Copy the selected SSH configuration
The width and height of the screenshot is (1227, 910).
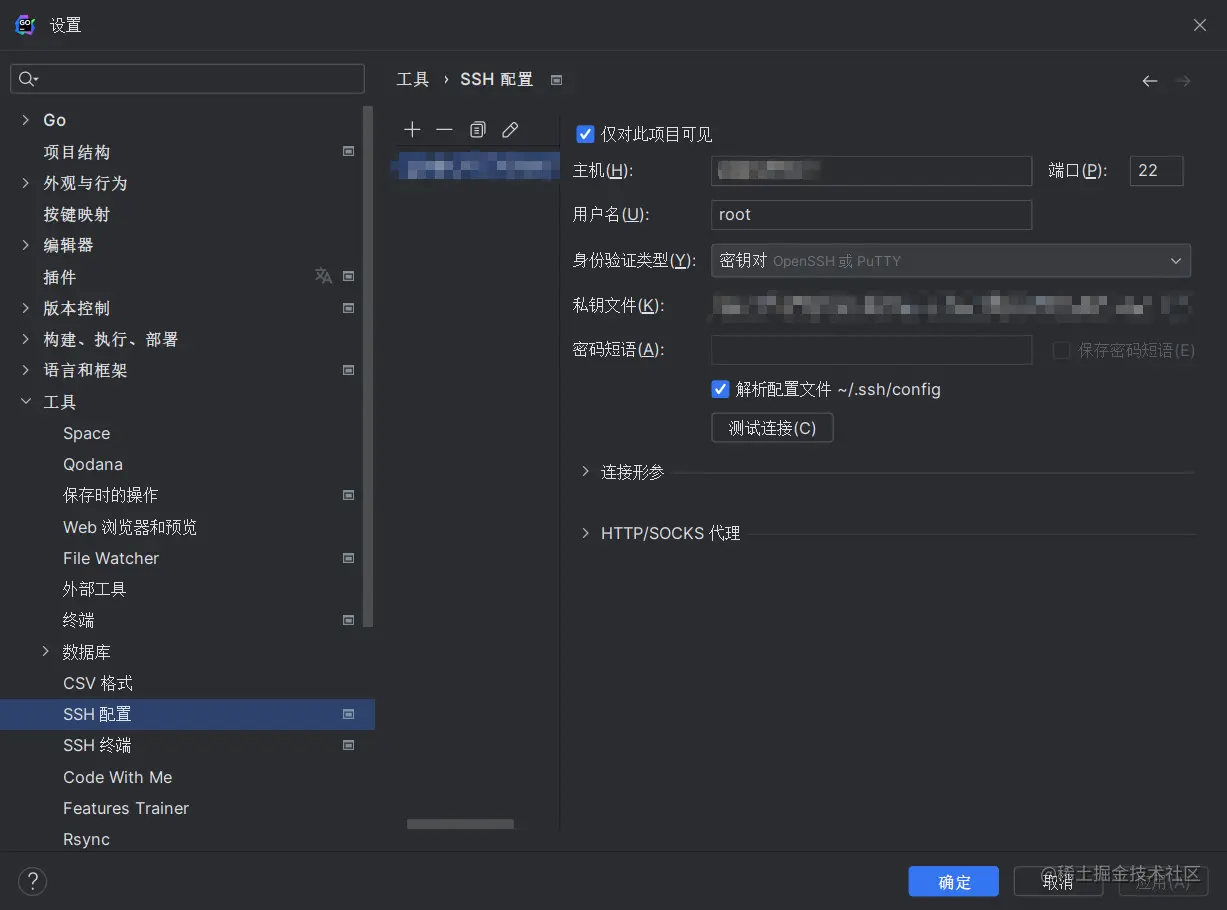[x=477, y=130]
